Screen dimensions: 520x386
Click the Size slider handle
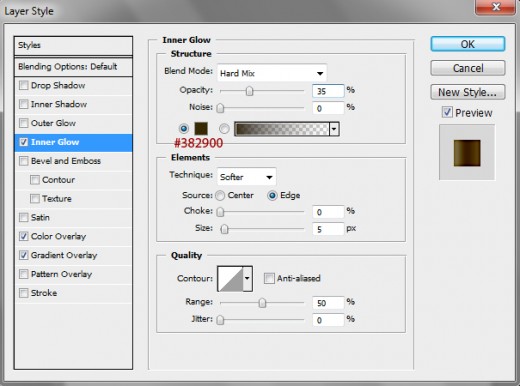224,229
